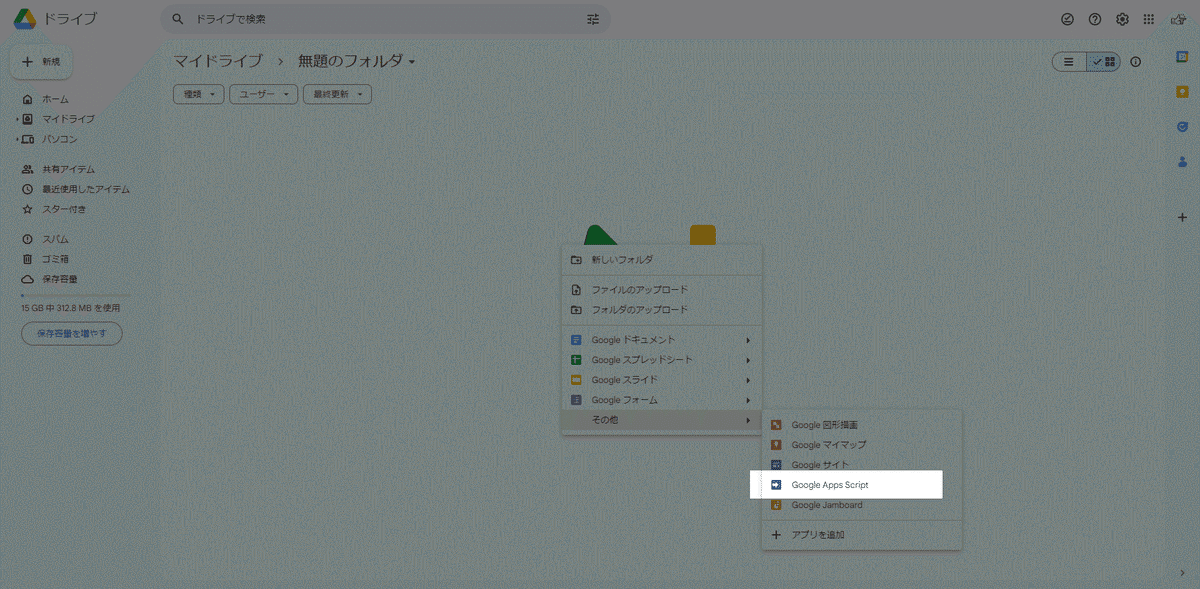Click the green Sheets file thumbnail

(x=600, y=236)
